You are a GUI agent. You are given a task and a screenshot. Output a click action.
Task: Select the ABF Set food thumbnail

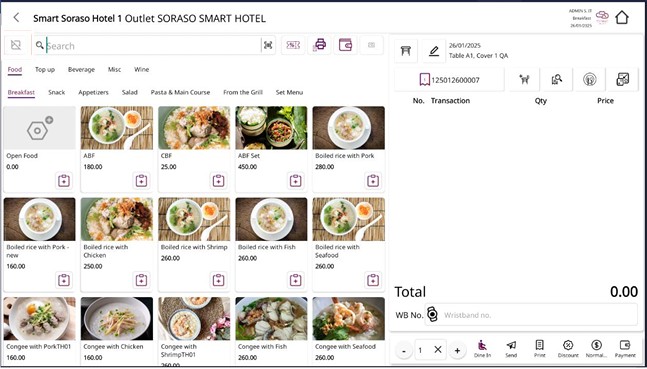click(271, 128)
